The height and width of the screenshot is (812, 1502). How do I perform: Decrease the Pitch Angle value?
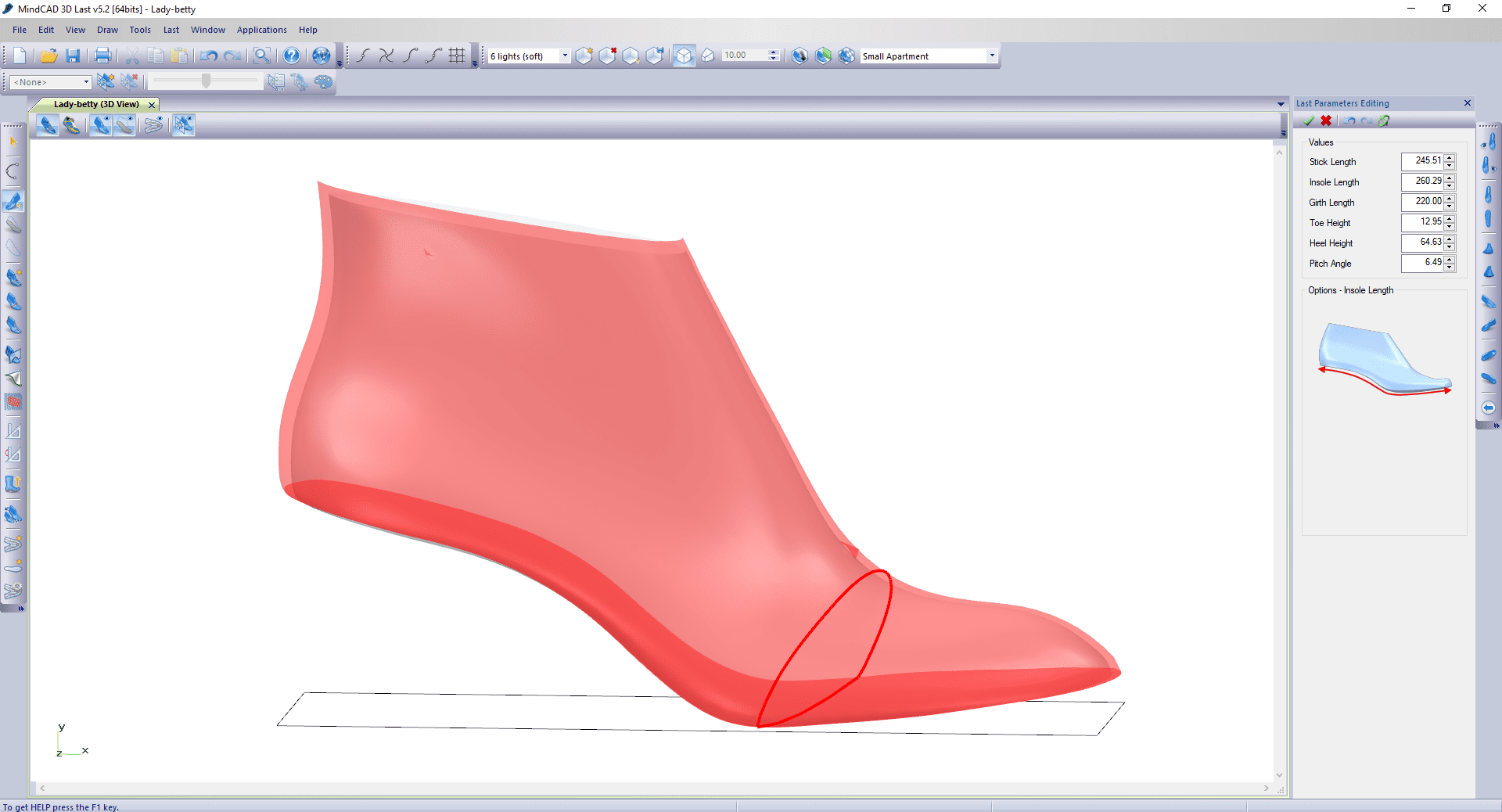pyautogui.click(x=1450, y=268)
